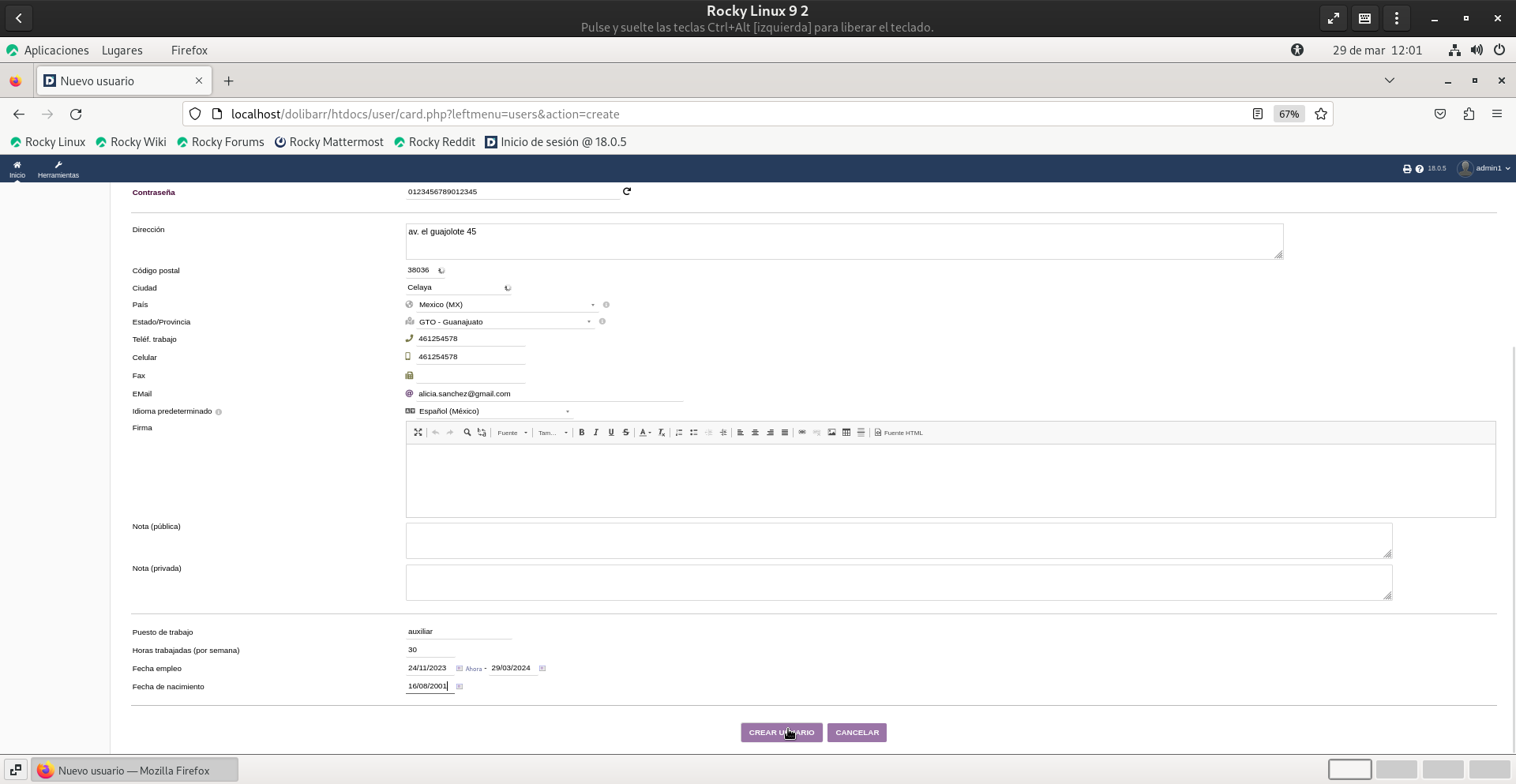Image resolution: width=1516 pixels, height=784 pixels.
Task: Regenerate password with the refresh icon
Action: point(627,191)
